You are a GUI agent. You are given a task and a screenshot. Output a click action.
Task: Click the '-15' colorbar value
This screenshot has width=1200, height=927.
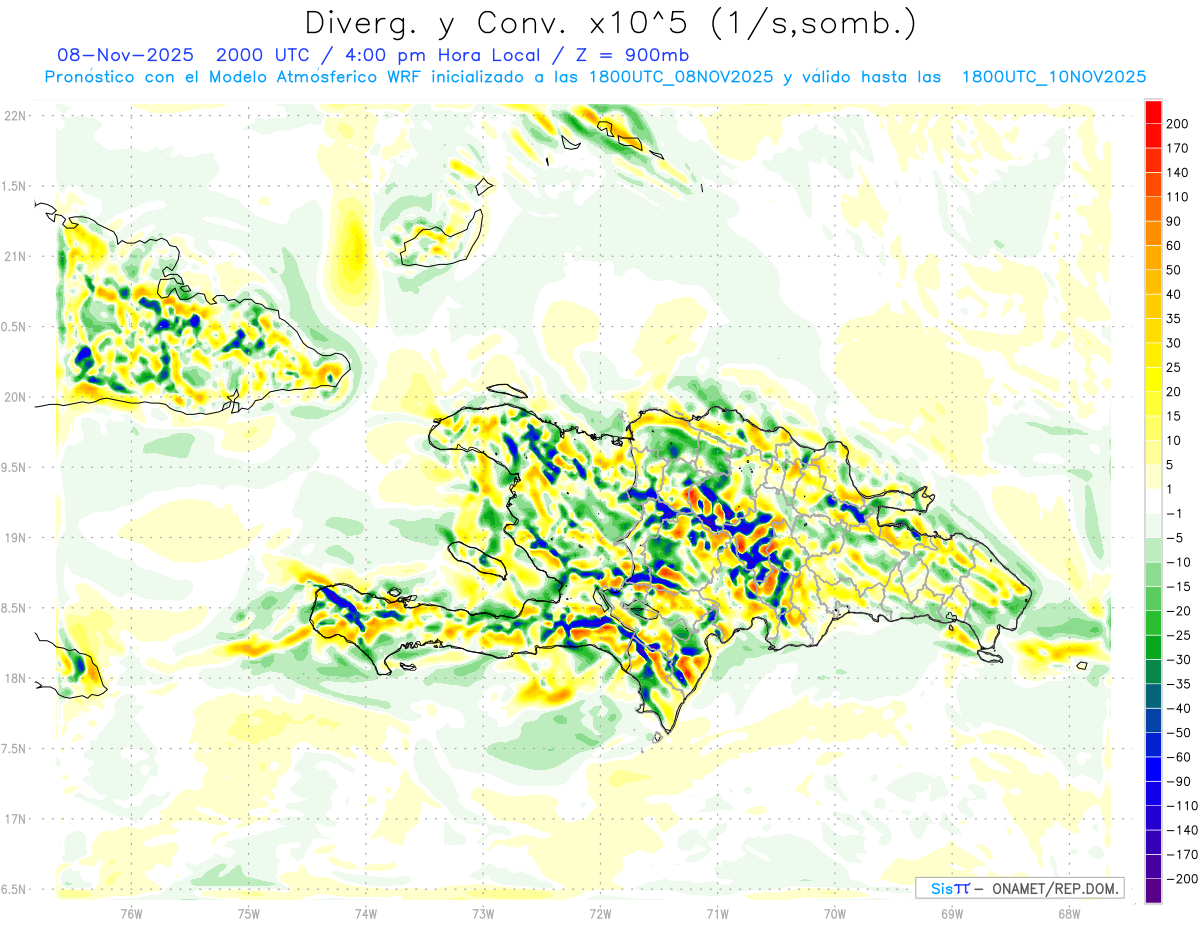pos(1179,587)
